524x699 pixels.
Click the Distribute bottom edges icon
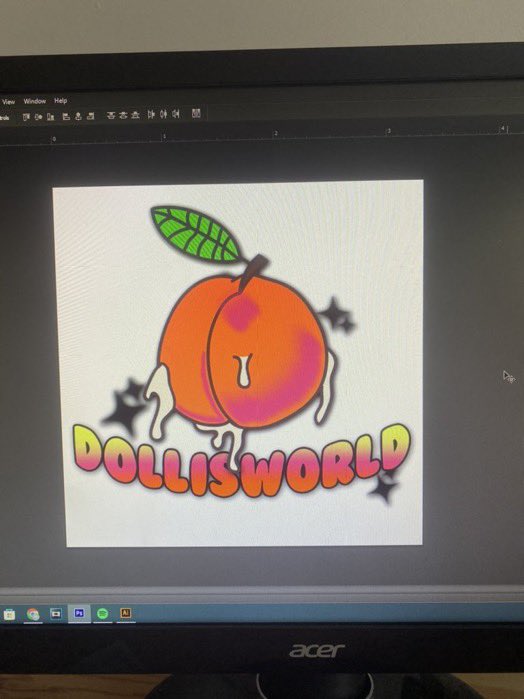135,115
